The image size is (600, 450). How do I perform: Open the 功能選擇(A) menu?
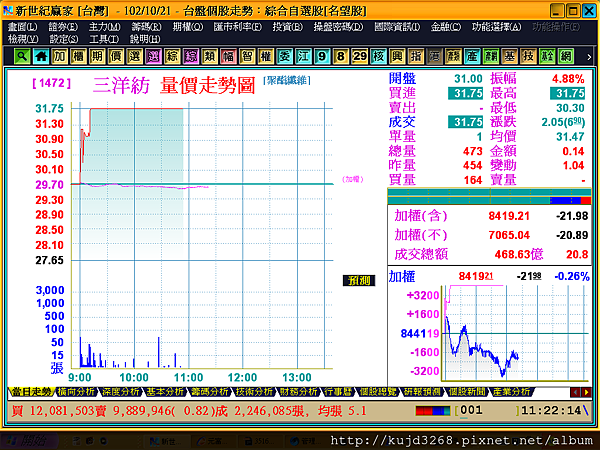click(496, 27)
